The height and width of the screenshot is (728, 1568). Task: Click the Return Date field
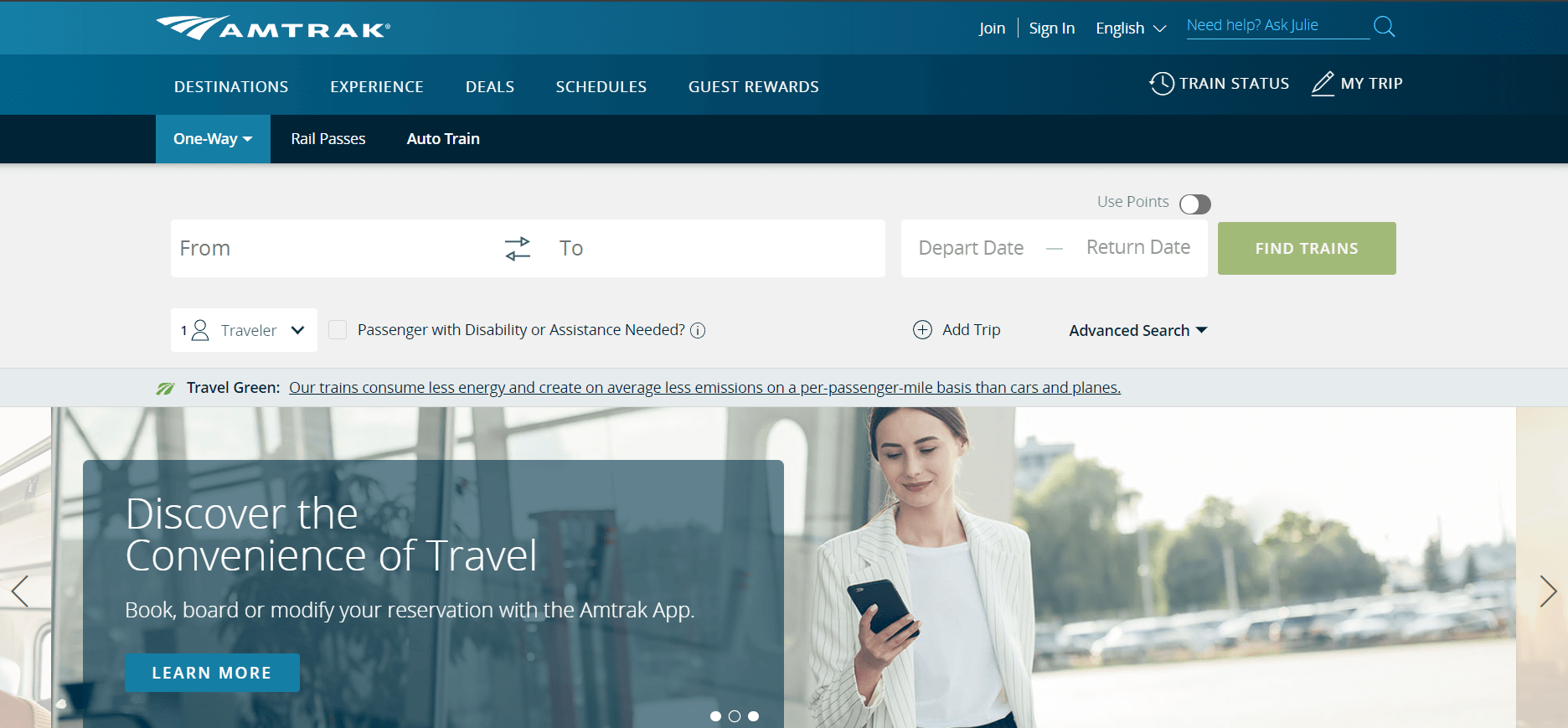[1138, 247]
